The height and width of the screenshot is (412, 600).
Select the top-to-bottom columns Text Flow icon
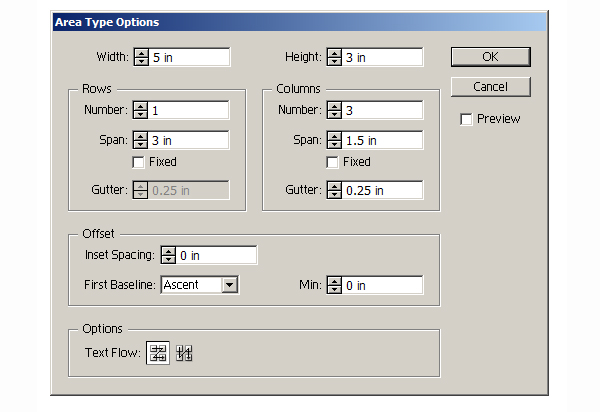coord(184,353)
